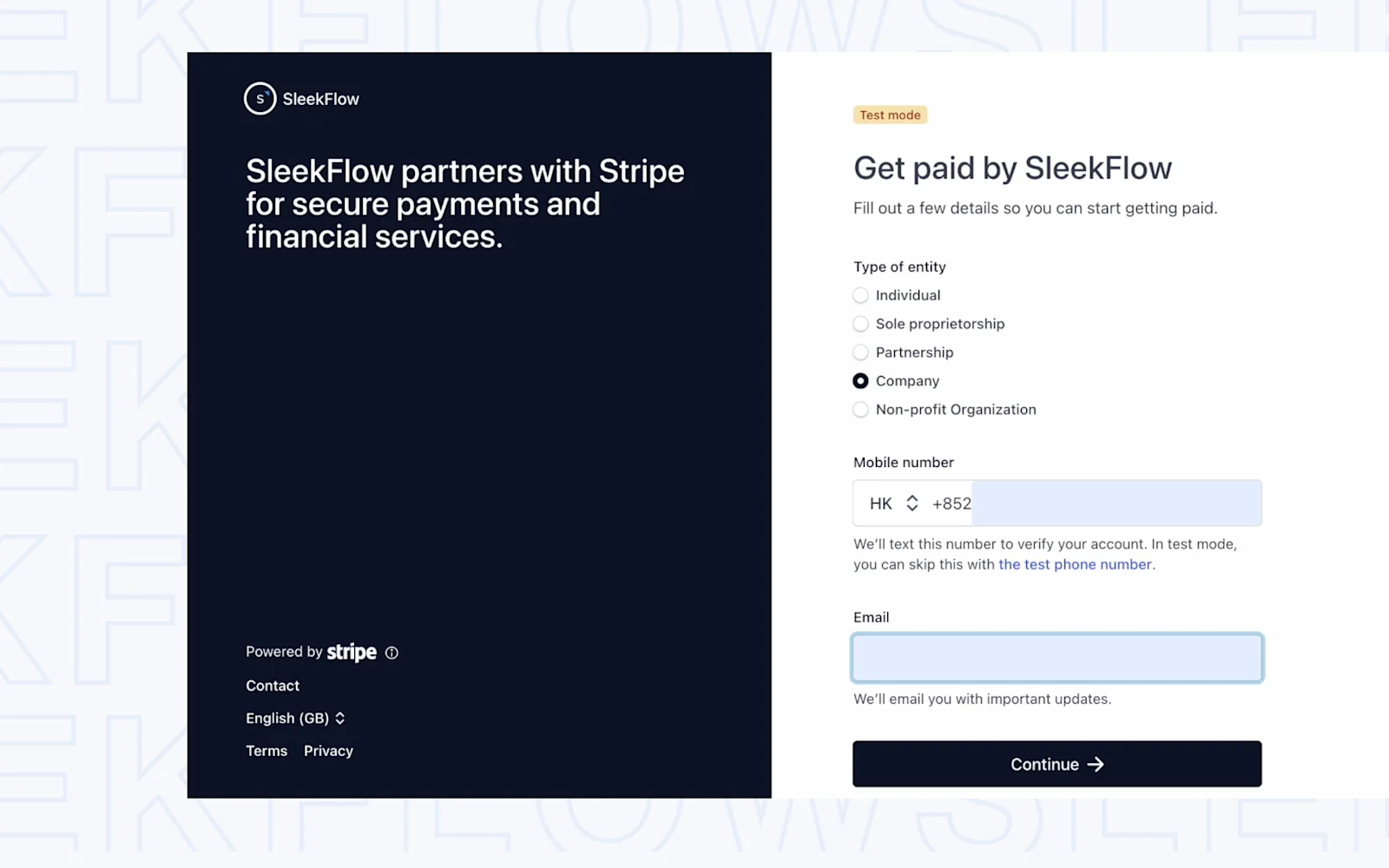This screenshot has height=868, width=1389.
Task: Click the SleekFlow text next to the logo
Action: pyautogui.click(x=320, y=98)
